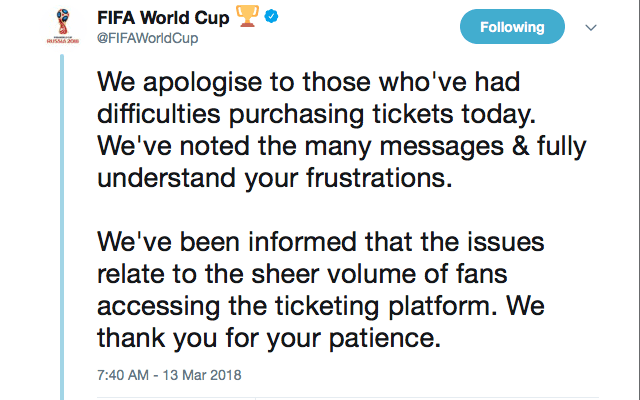Click the "sheer volume of fans" phrase
The height and width of the screenshot is (400, 640).
tap(379, 274)
